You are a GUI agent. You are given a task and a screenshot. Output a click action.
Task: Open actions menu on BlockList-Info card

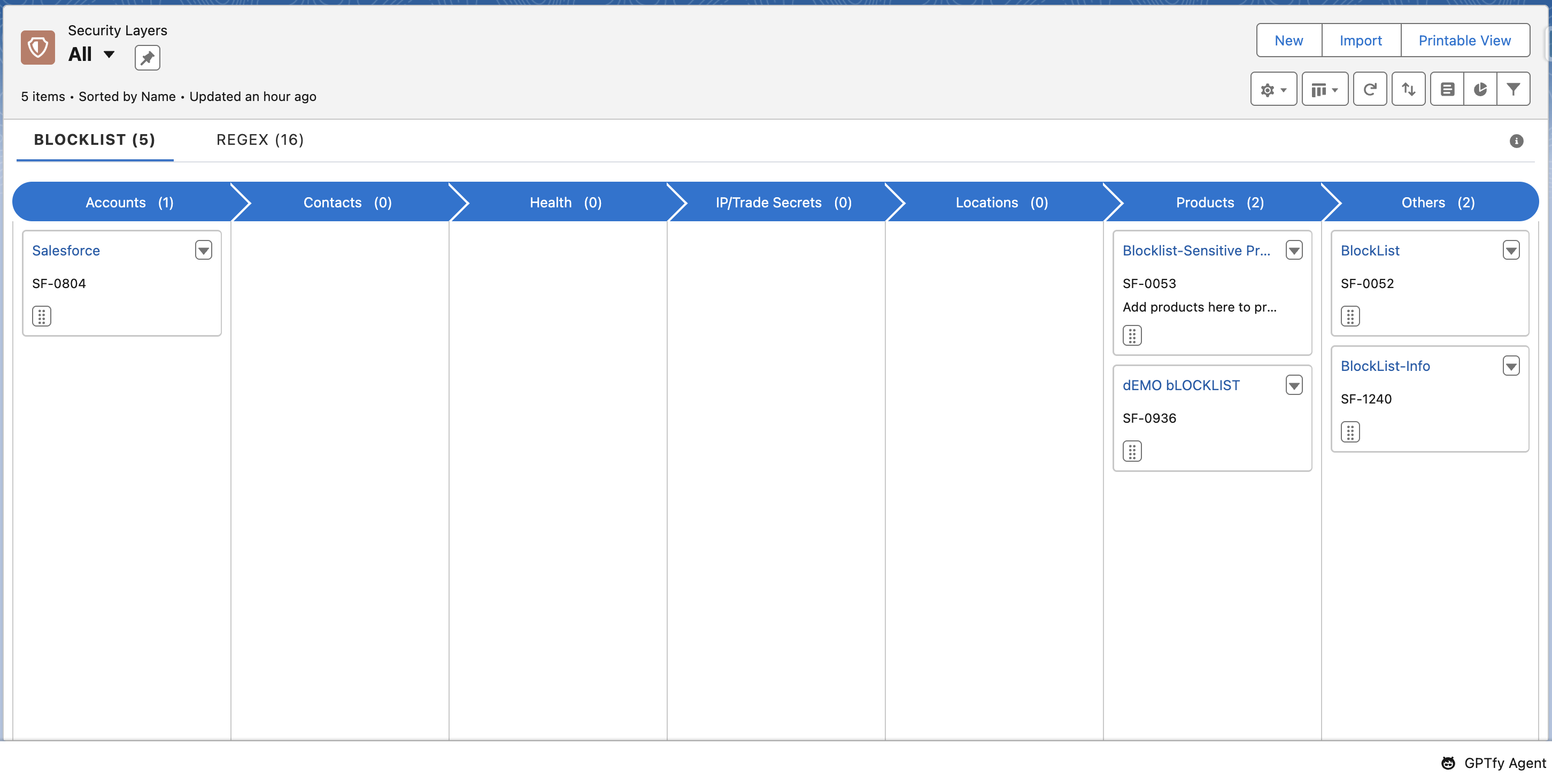pyautogui.click(x=1510, y=366)
